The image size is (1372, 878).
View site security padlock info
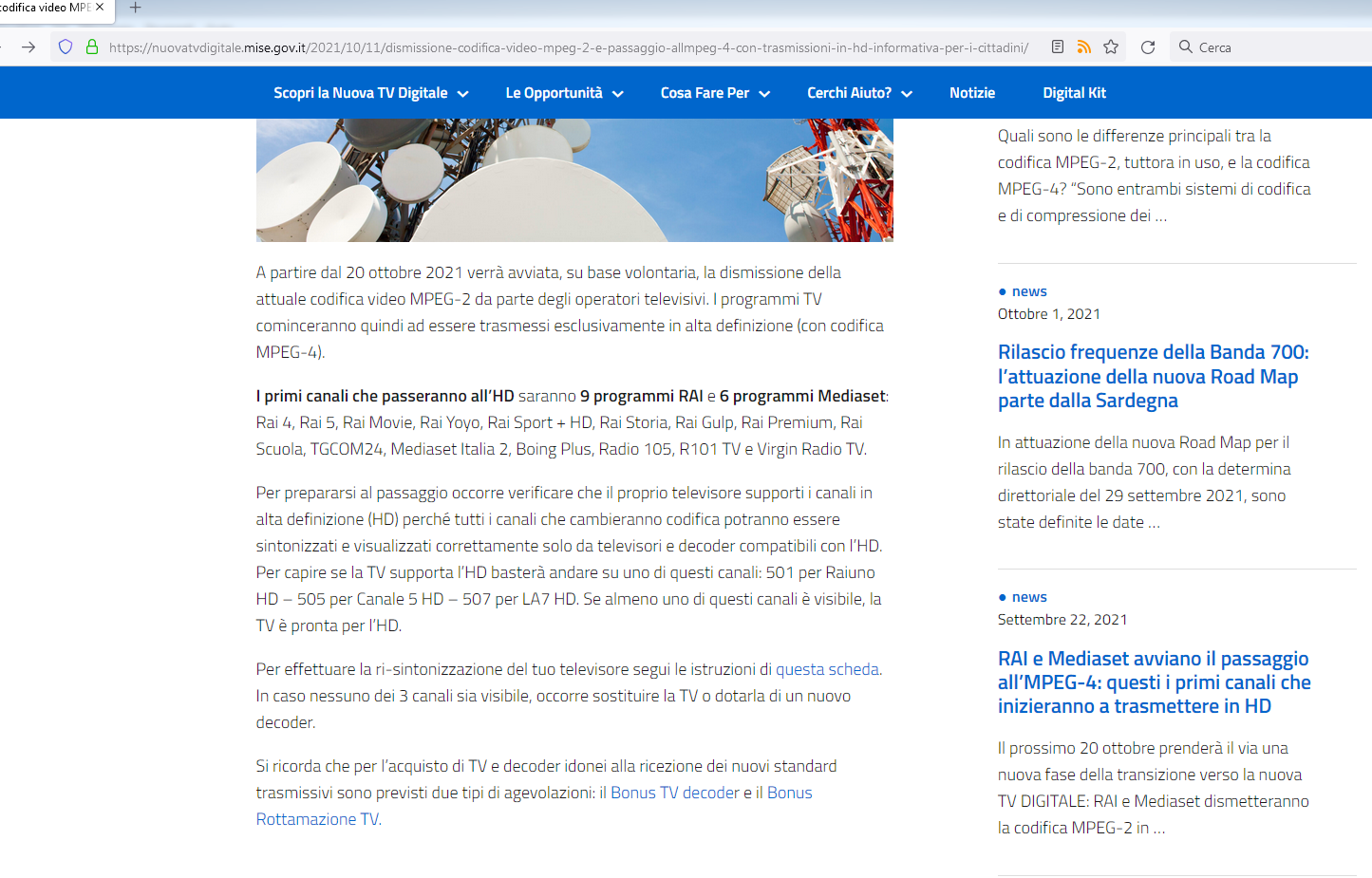92,47
